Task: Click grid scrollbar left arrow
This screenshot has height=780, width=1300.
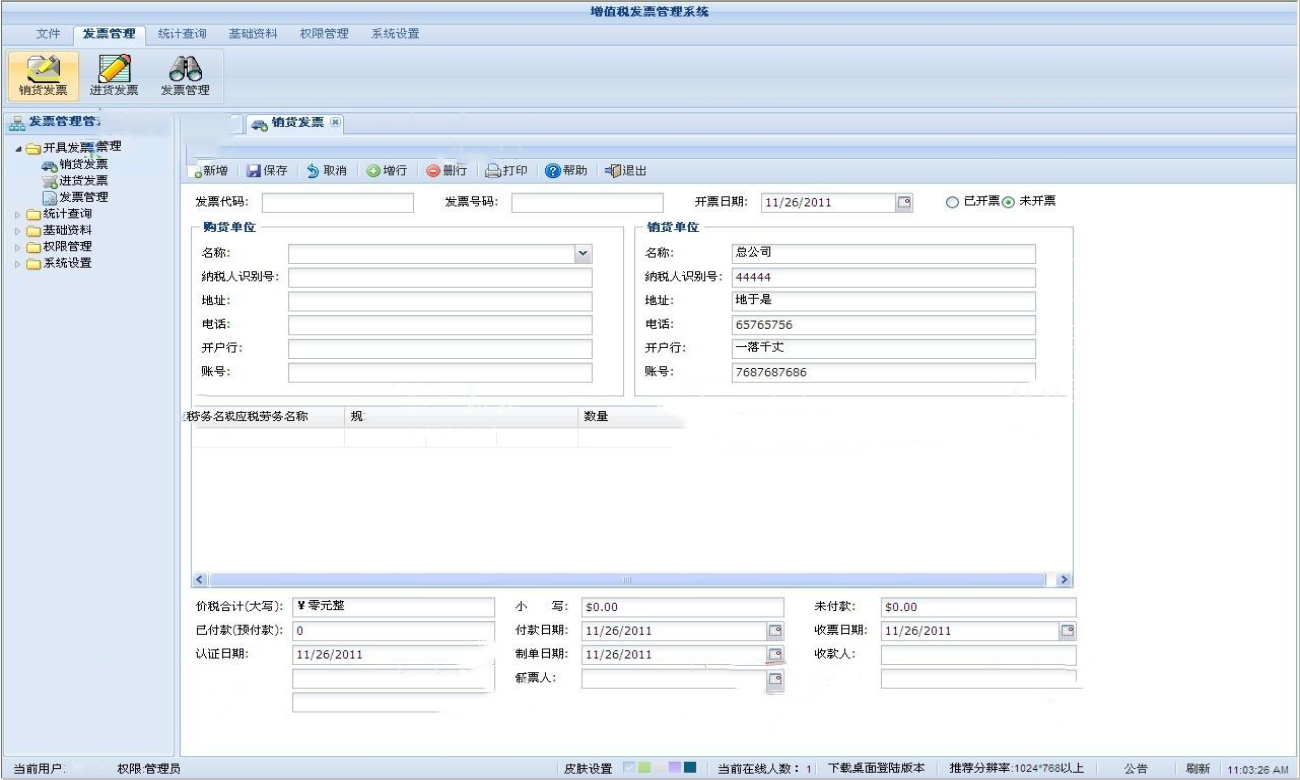Action: 200,580
